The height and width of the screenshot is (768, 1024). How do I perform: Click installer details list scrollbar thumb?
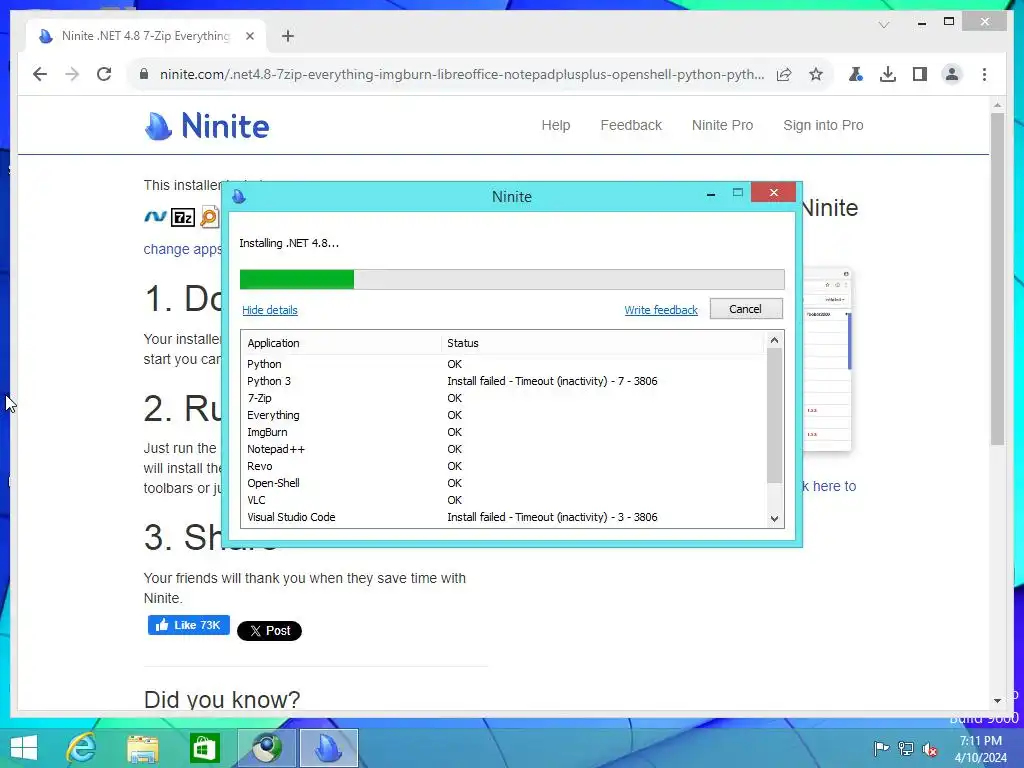774,415
